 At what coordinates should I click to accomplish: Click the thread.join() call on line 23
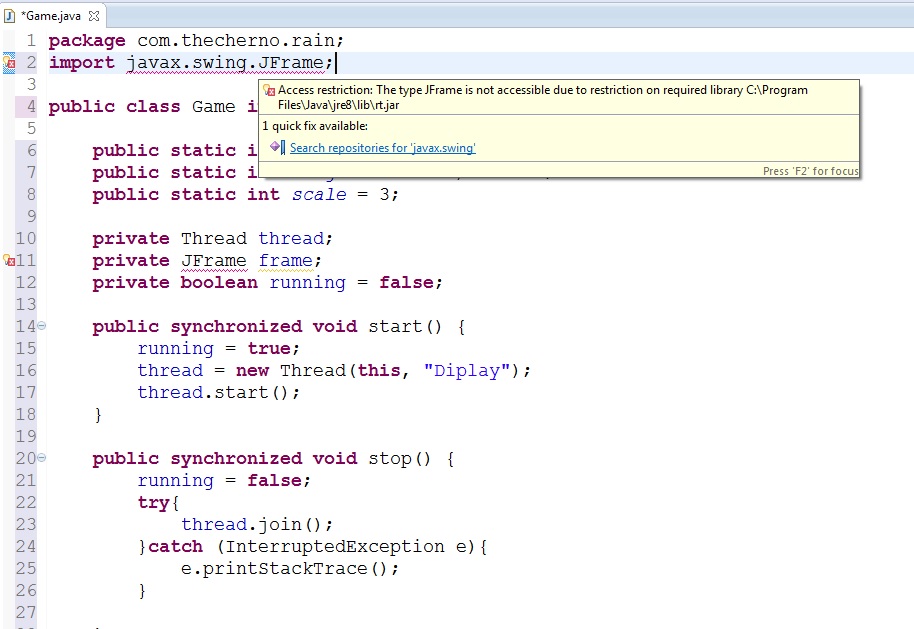click(256, 525)
